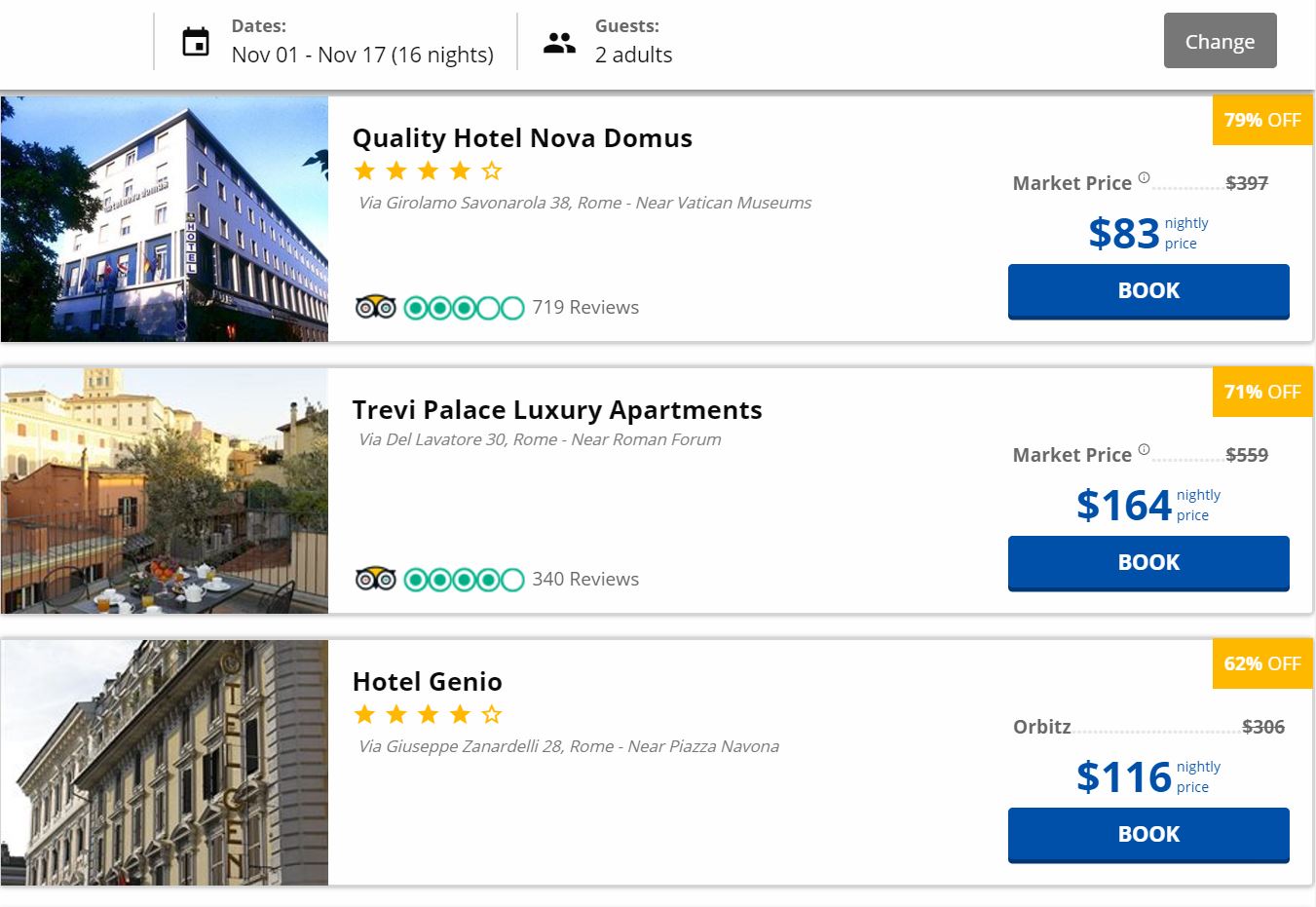Click the star rating of Quality Hotel Nova Domus
This screenshot has width=1316, height=907.
pos(428,171)
